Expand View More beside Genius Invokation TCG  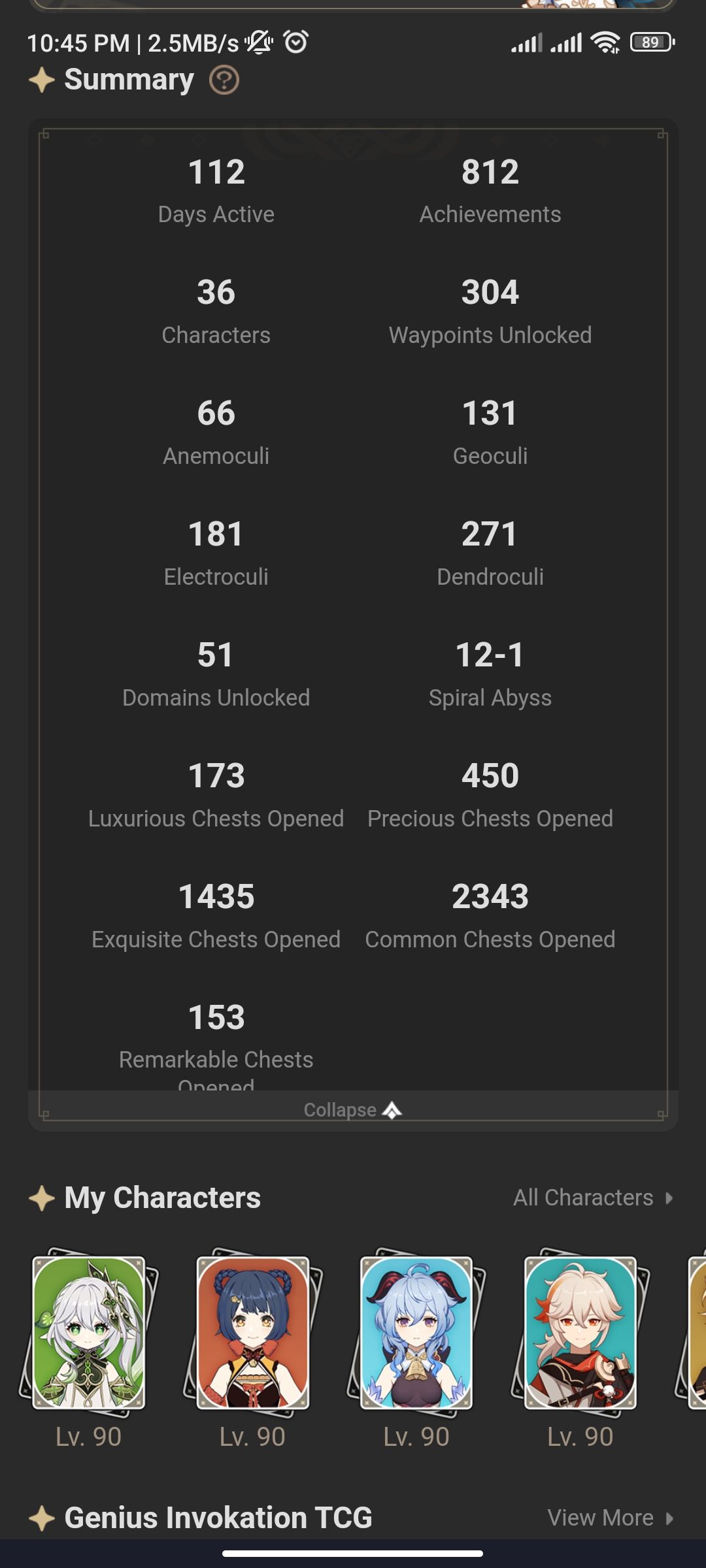[668, 1518]
